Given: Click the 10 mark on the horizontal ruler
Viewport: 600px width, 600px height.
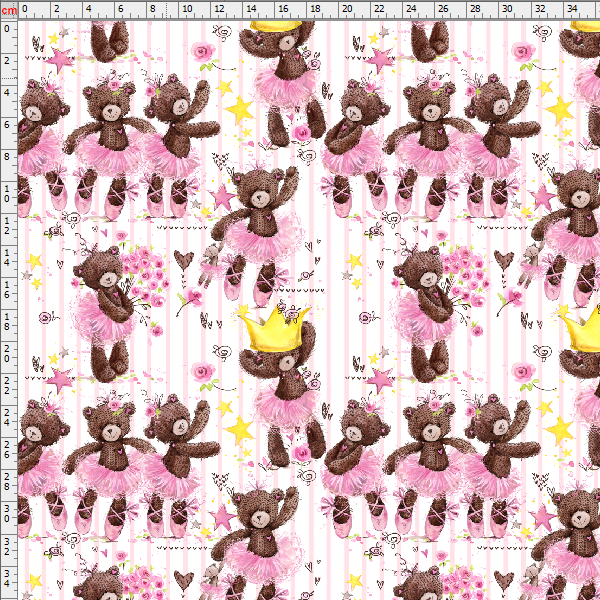Looking at the screenshot, I should click(187, 8).
